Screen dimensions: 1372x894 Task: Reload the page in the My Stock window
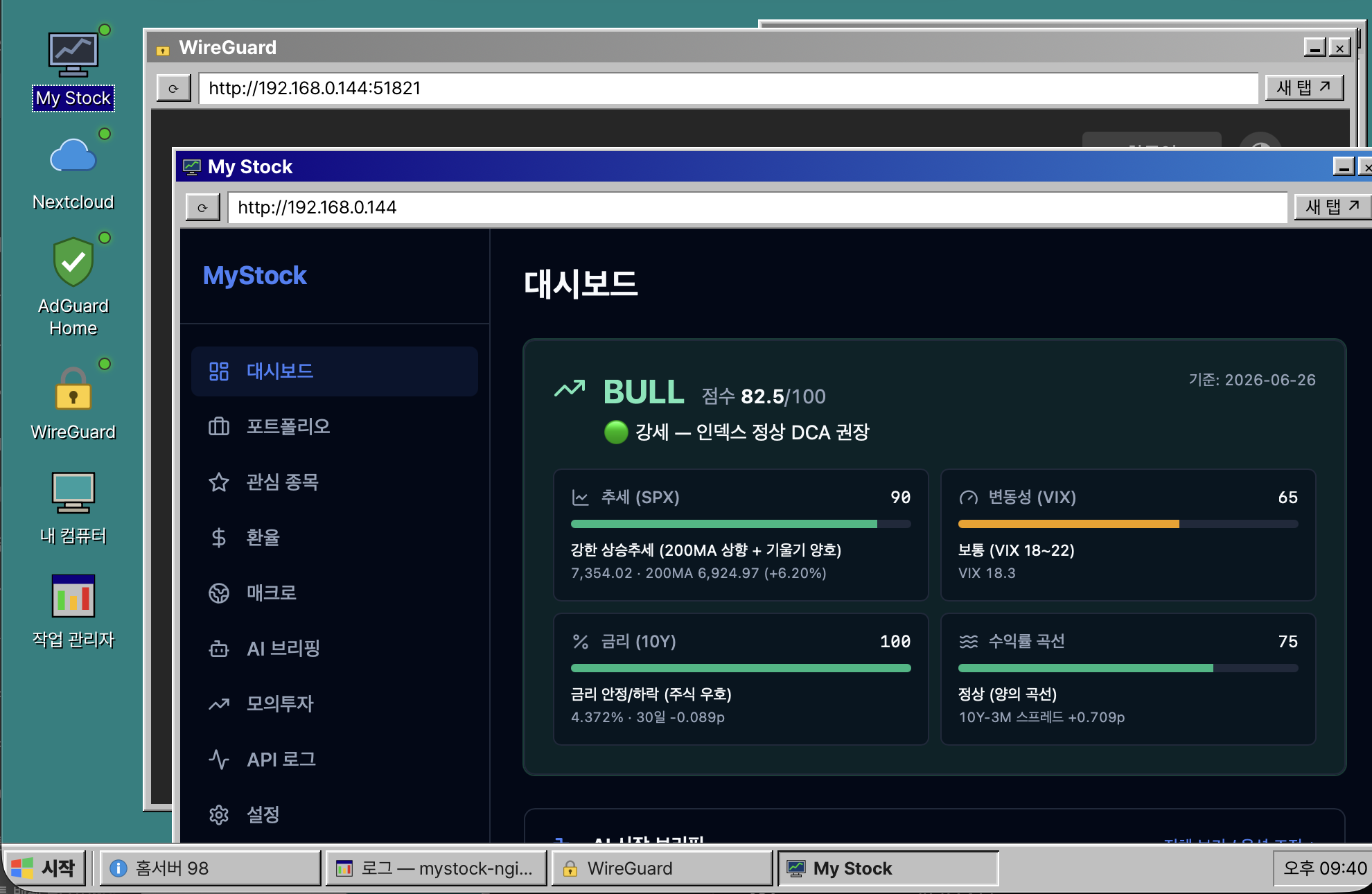[202, 207]
